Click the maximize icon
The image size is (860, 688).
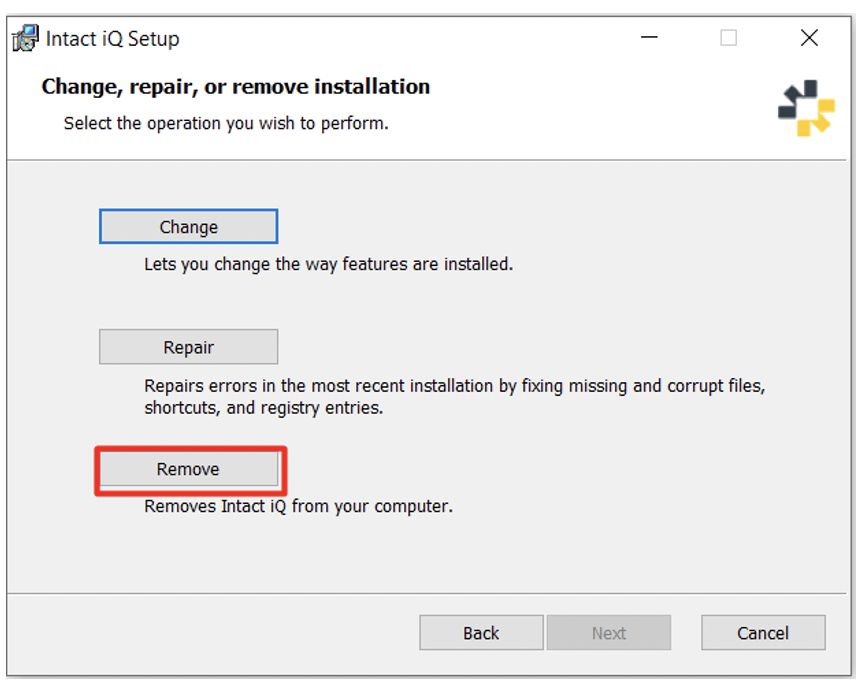[729, 38]
